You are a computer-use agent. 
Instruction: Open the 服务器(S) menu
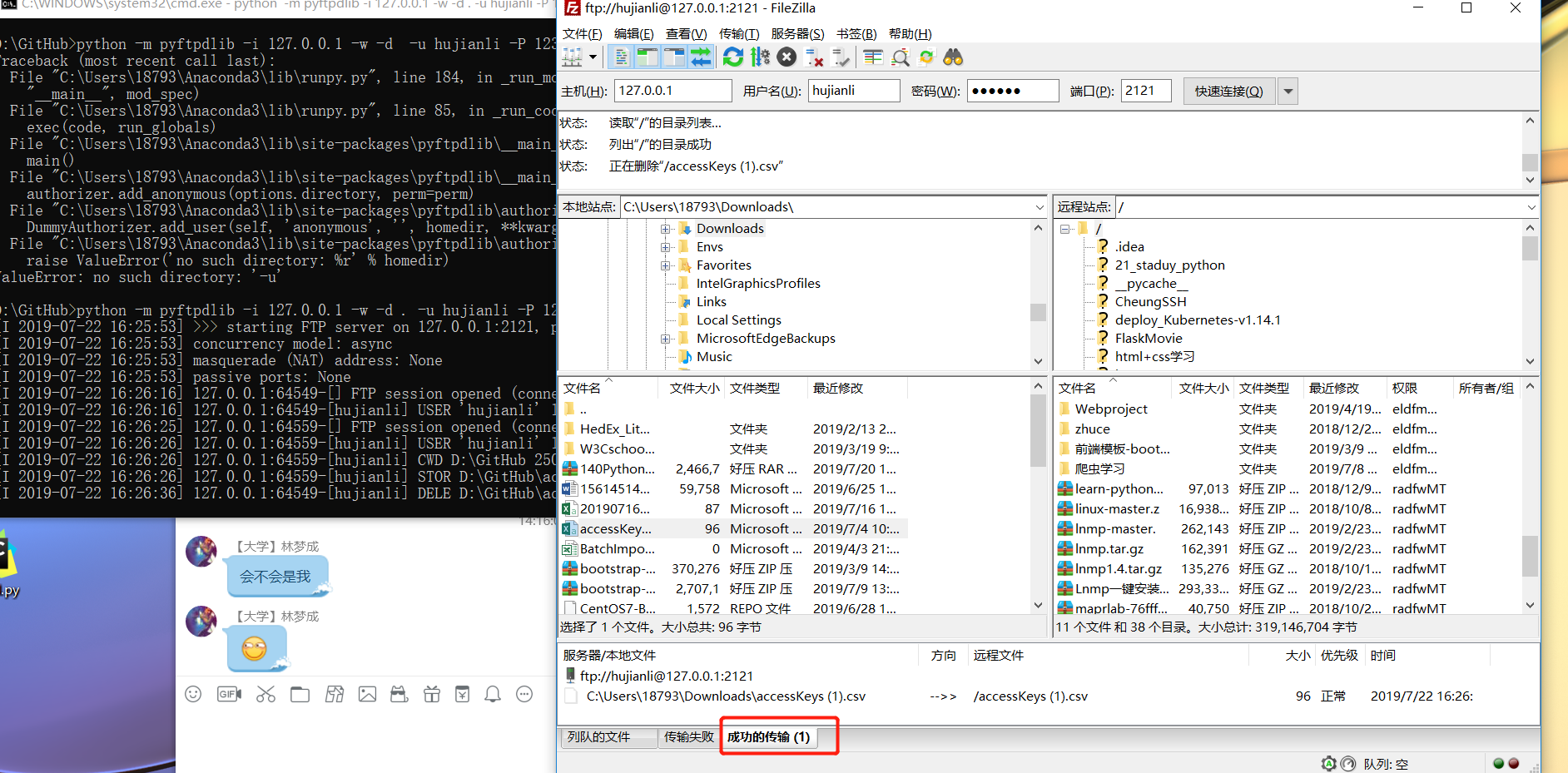click(797, 34)
